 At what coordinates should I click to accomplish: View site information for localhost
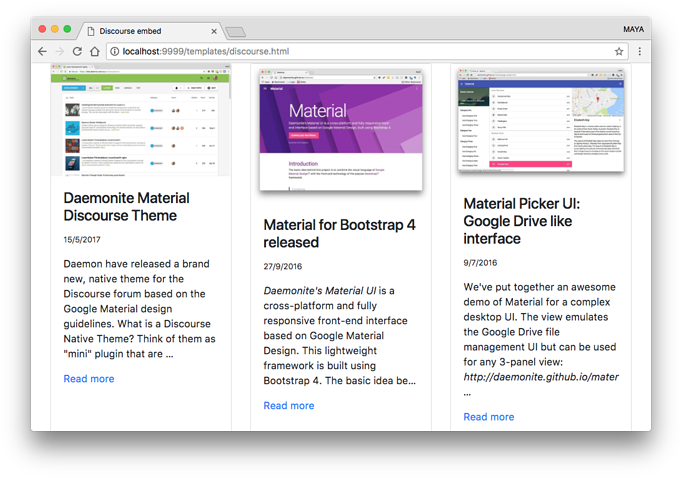pos(115,51)
